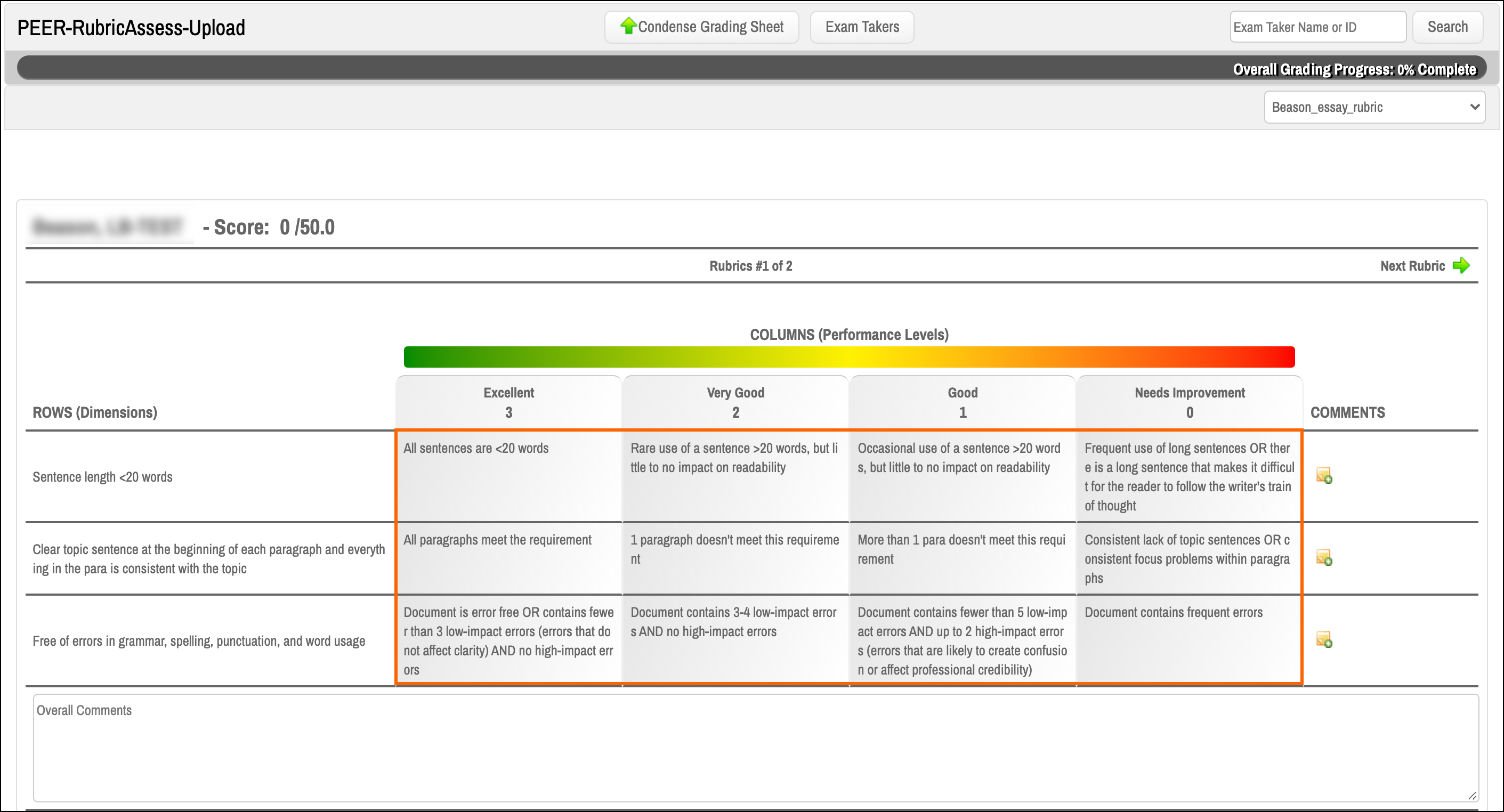Click the Overall Comments text area
Image resolution: width=1504 pixels, height=812 pixels.
pyautogui.click(x=755, y=748)
